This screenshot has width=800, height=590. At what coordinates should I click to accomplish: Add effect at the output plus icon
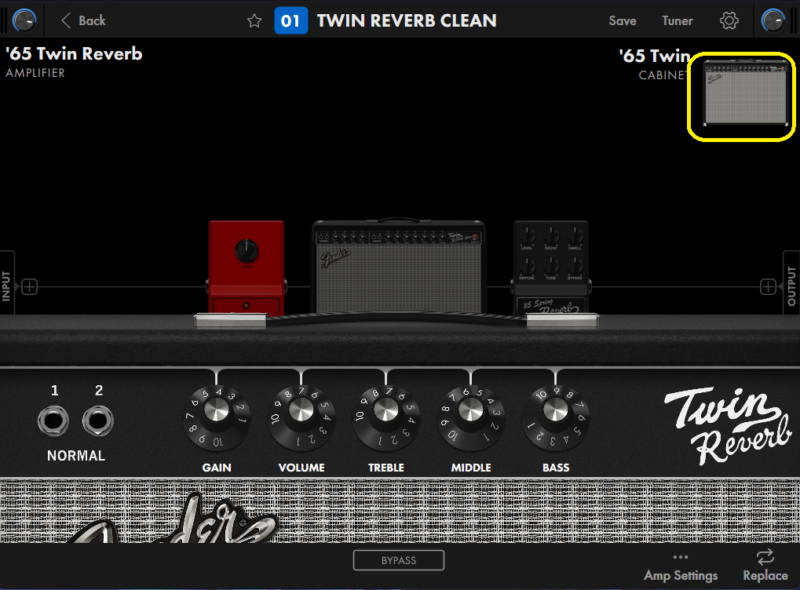(x=767, y=287)
